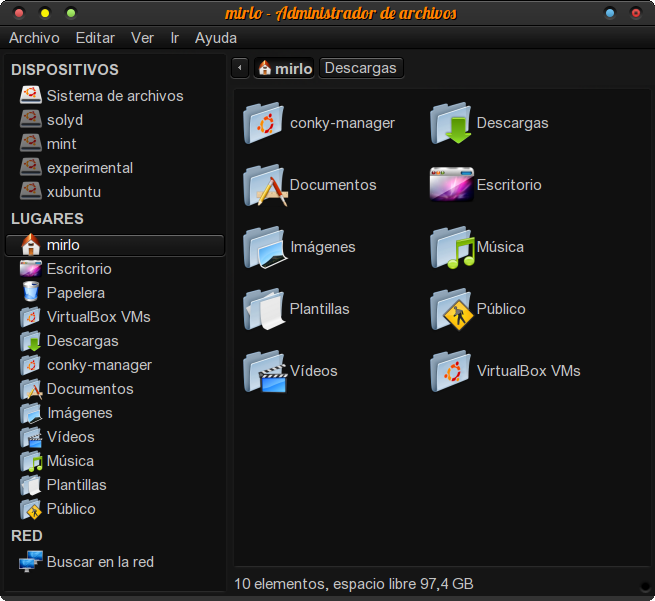Select the solyd drive icon

31,119
